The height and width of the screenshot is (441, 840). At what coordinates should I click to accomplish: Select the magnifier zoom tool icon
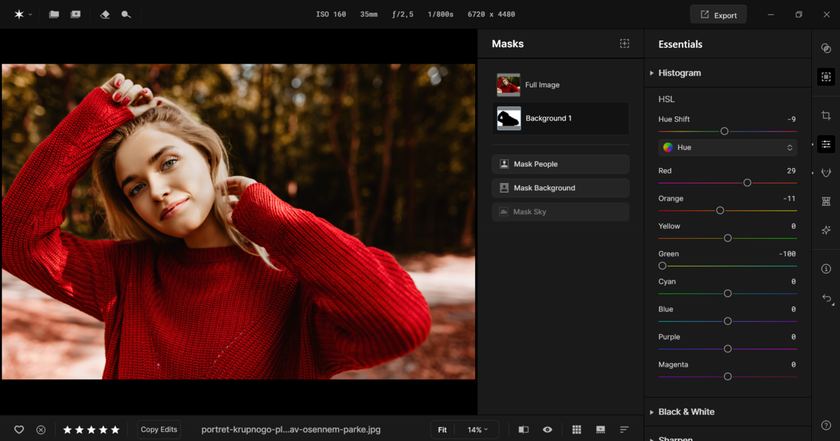[x=126, y=14]
